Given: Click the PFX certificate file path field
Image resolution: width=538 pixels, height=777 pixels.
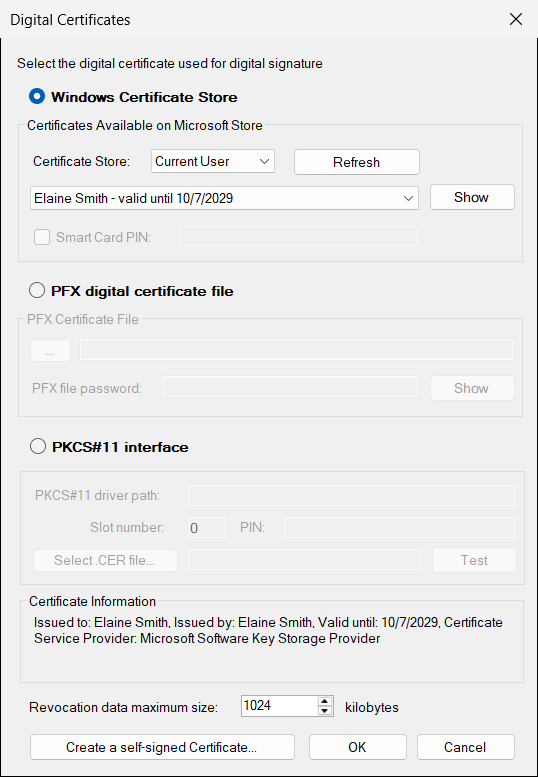Looking at the screenshot, I should point(297,350).
